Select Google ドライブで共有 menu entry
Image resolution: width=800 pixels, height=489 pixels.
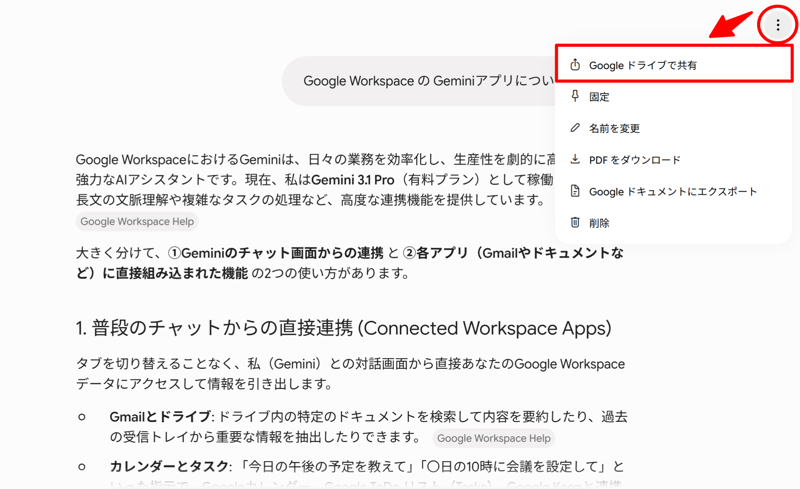673,63
